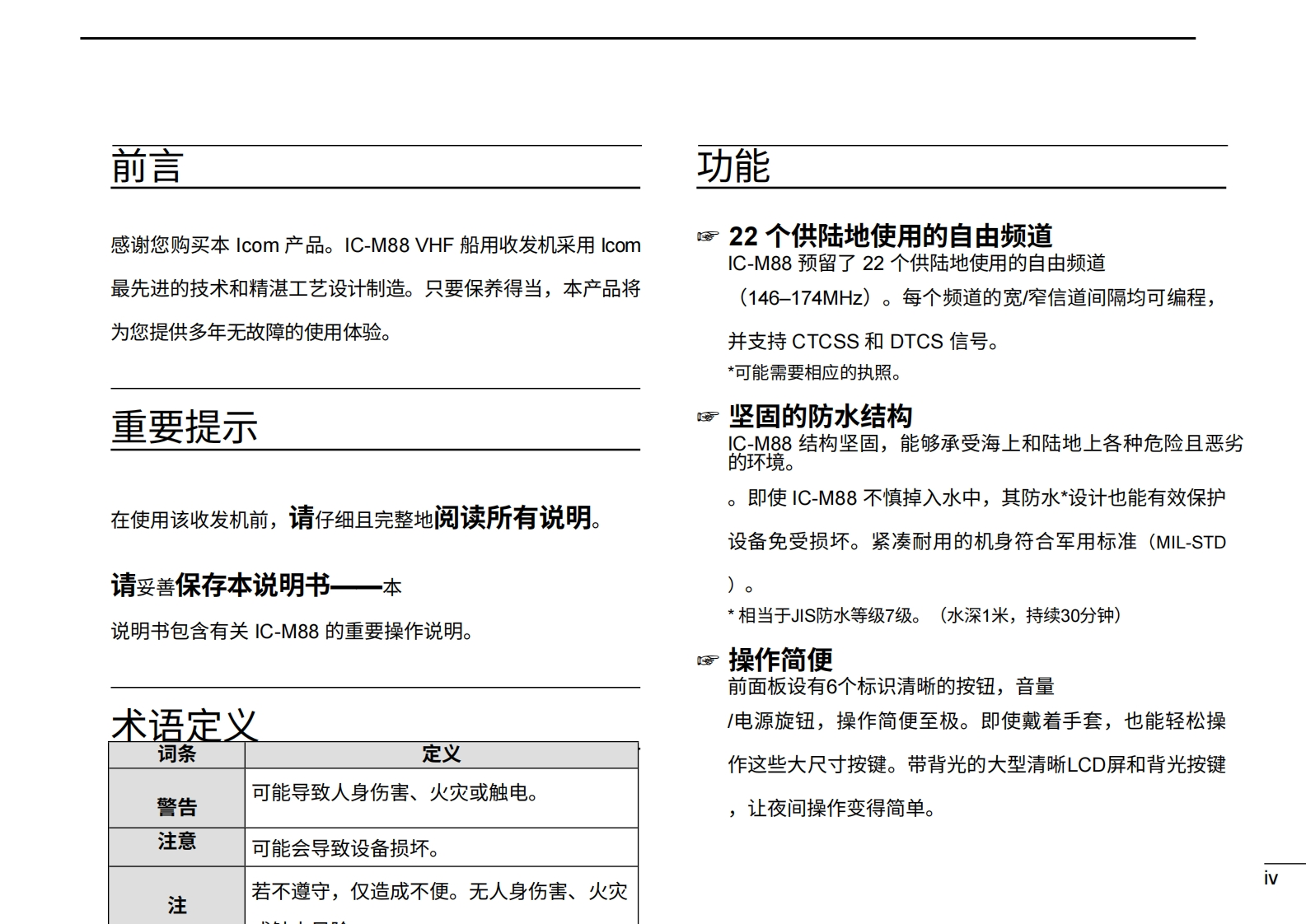The height and width of the screenshot is (924, 1306).
Task: Click the bold heading 坚固的防水结构
Action: [x=820, y=417]
